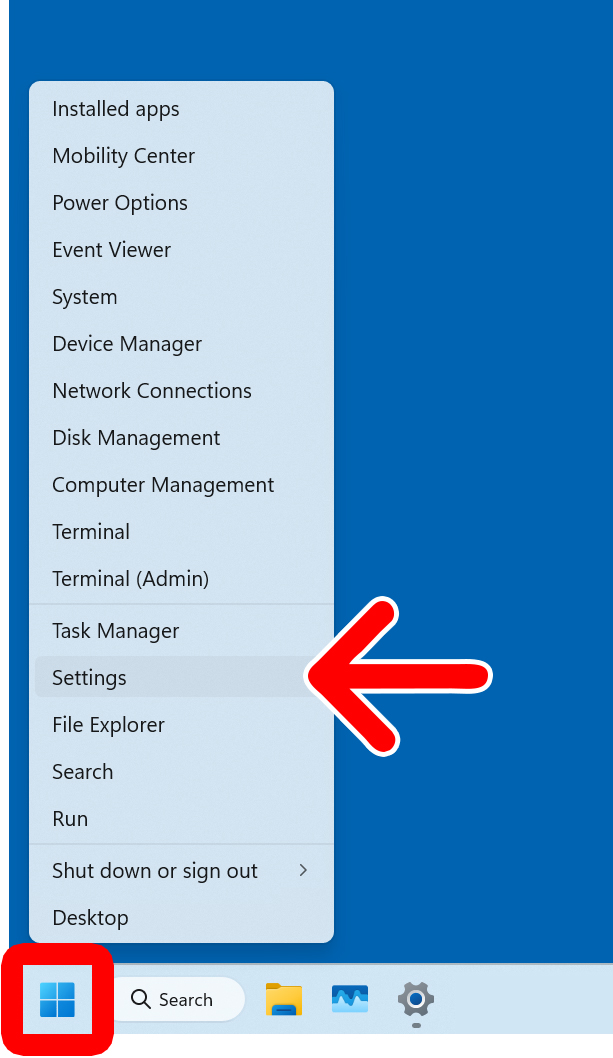613x1058 pixels.
Task: Launch Computer Management
Action: click(163, 485)
